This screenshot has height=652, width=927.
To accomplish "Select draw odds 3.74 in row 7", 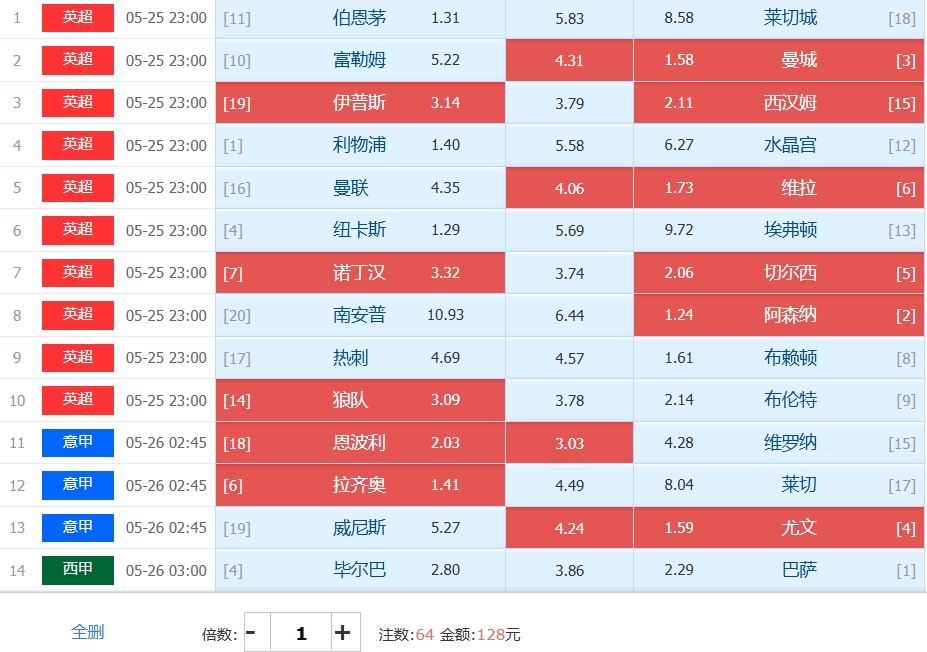I will click(x=569, y=273).
